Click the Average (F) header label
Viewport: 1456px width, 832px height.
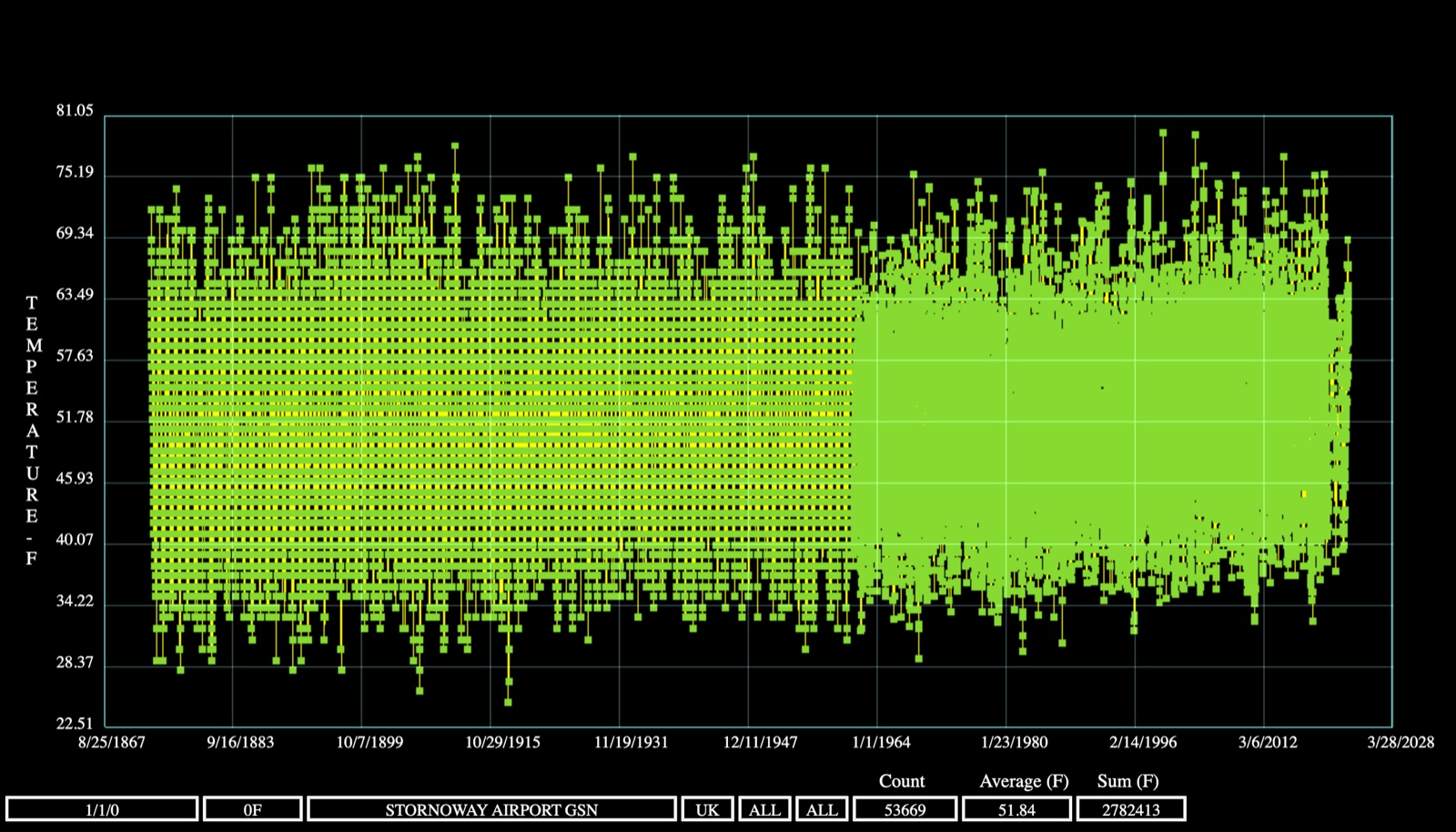point(1024,781)
